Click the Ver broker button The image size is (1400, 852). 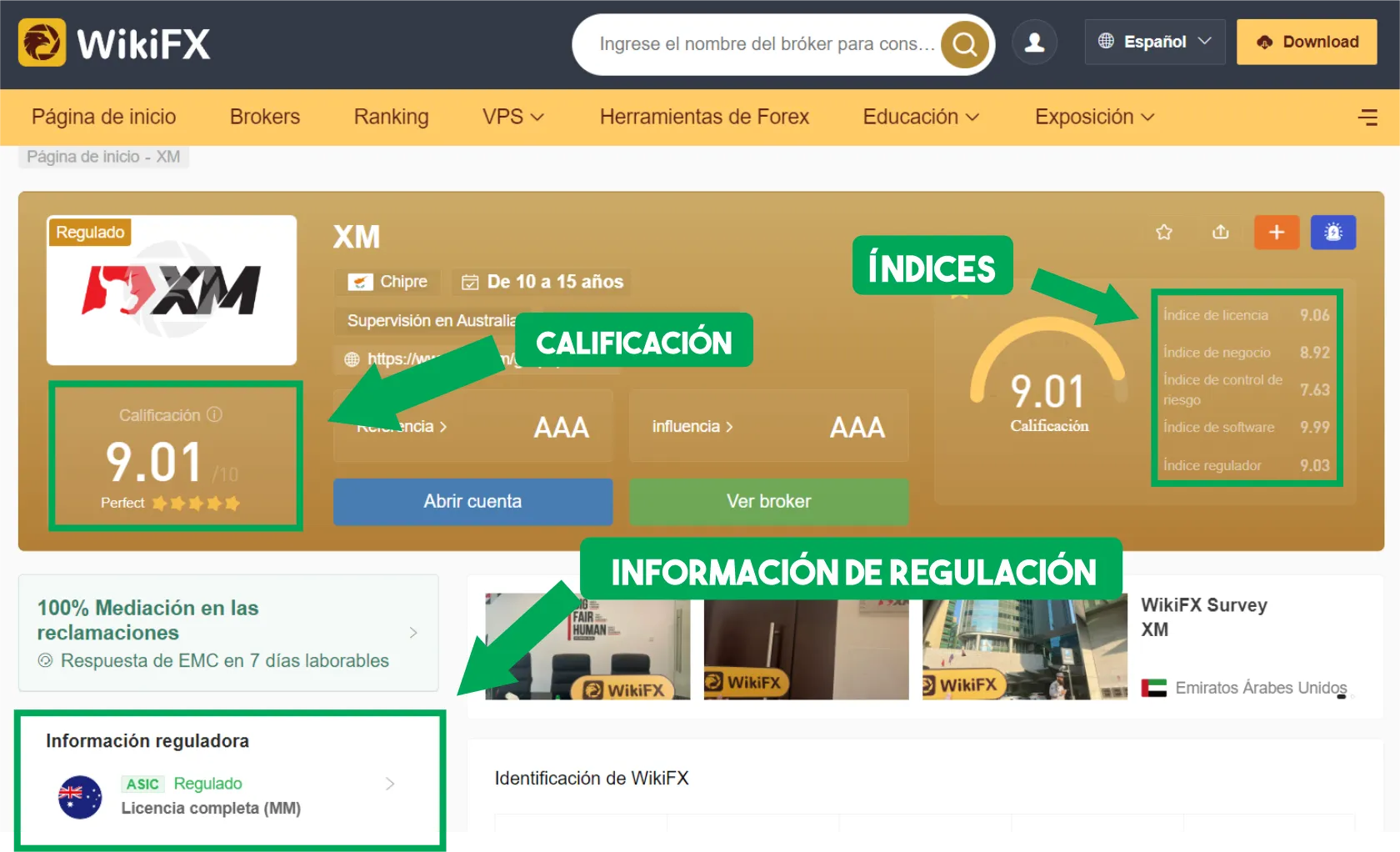(768, 501)
